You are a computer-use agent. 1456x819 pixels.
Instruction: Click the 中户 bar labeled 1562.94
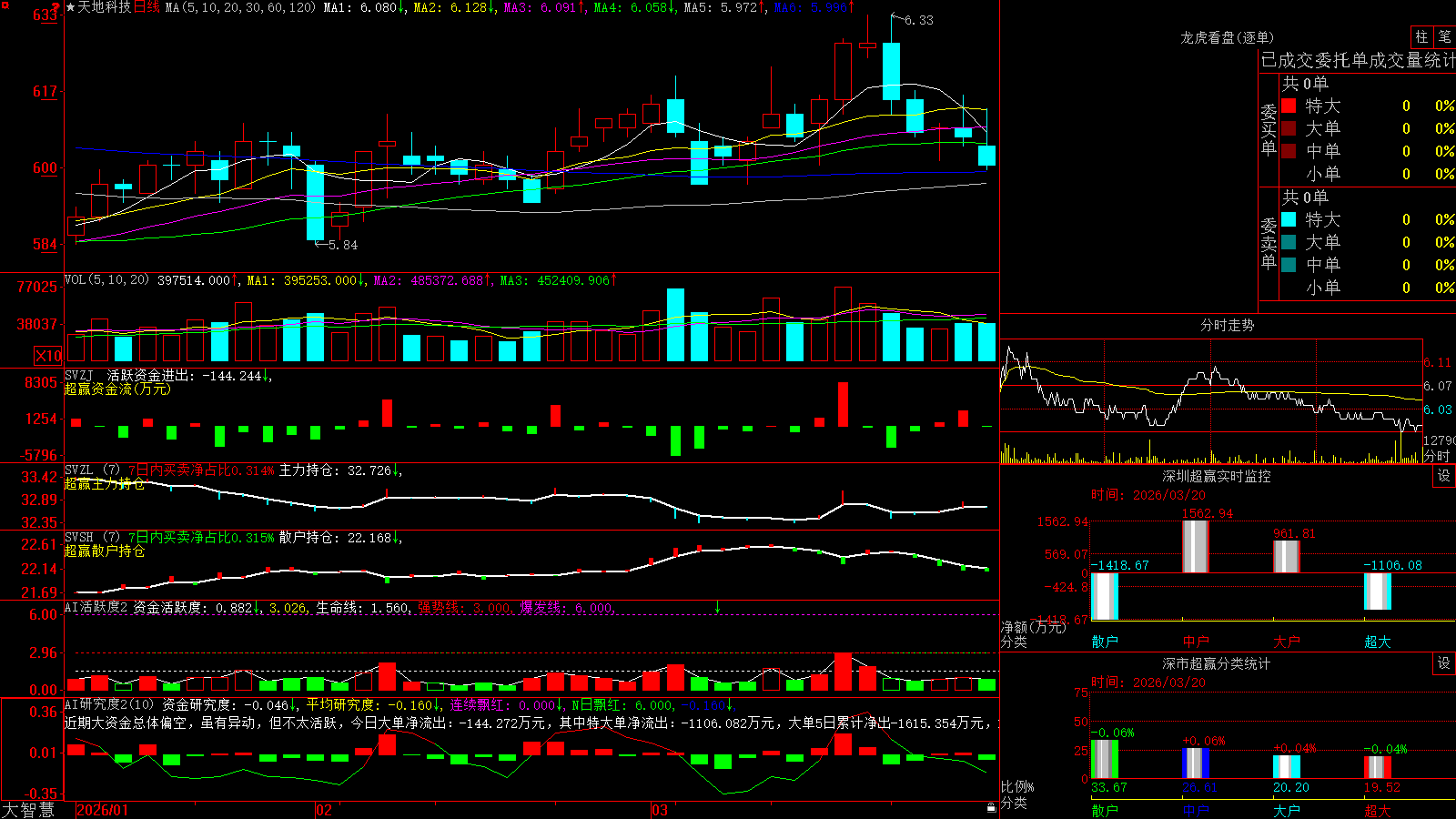point(1195,547)
